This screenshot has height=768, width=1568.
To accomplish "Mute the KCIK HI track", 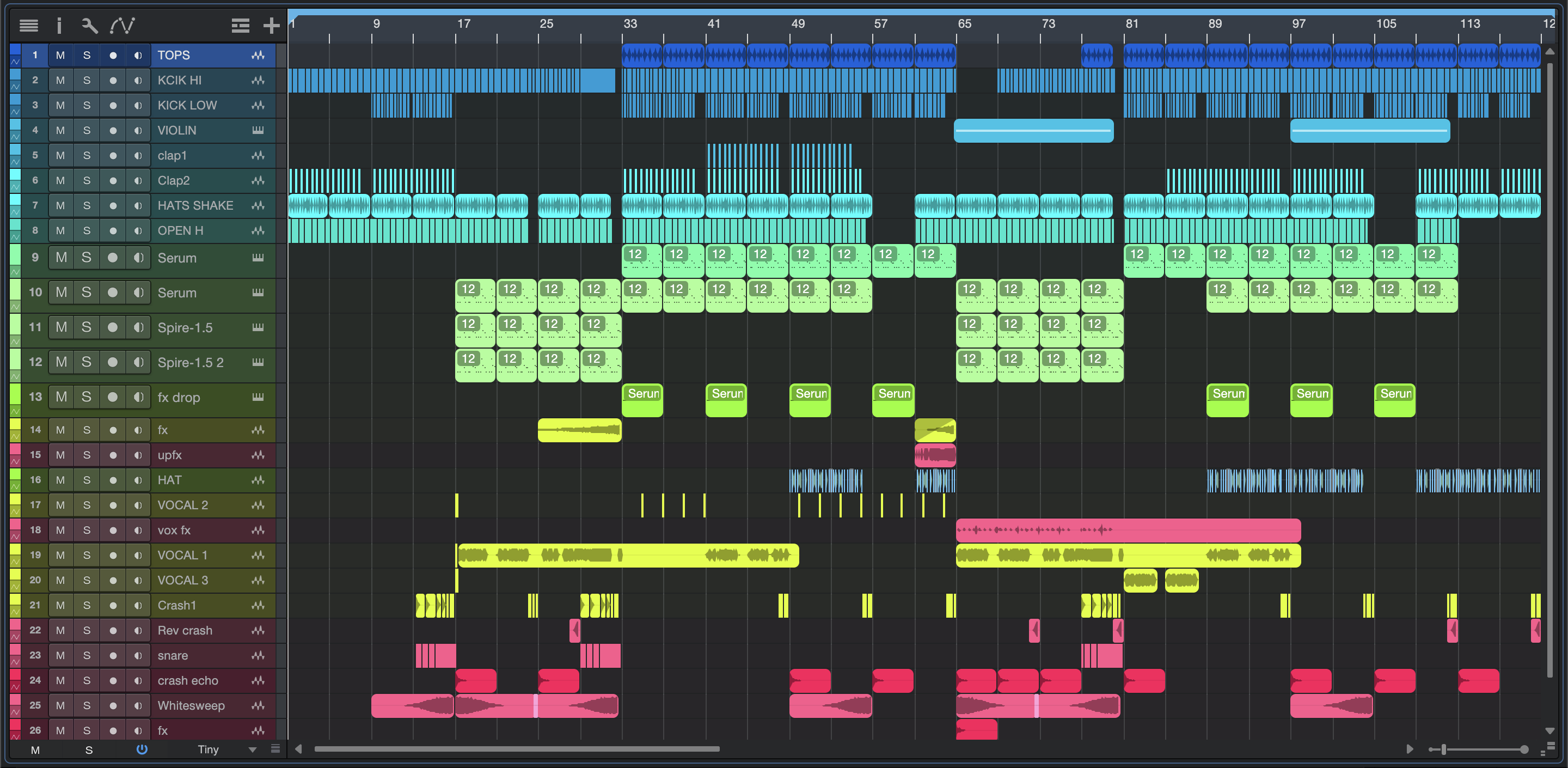I will pos(60,81).
